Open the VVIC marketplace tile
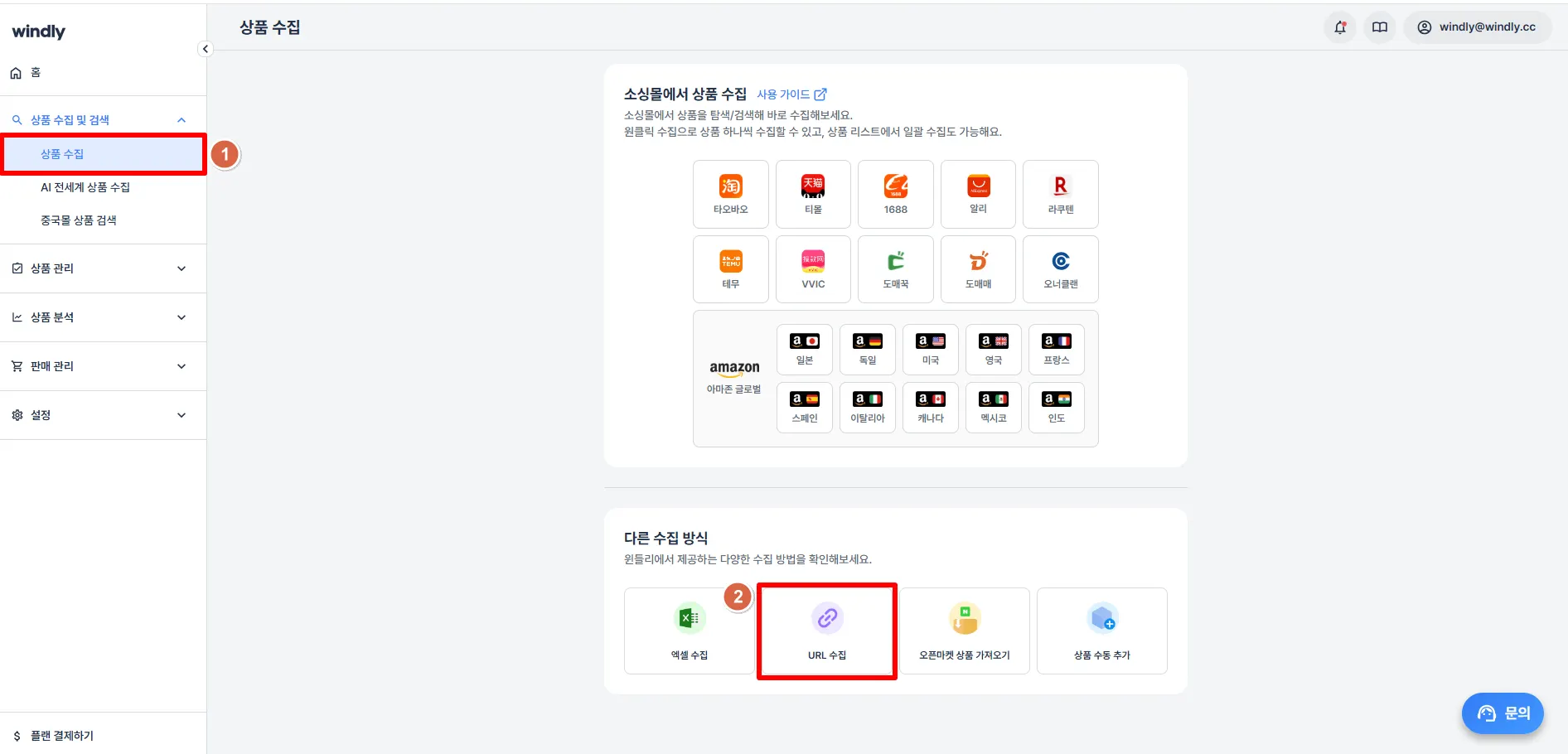The height and width of the screenshot is (754, 1568). pos(813,269)
